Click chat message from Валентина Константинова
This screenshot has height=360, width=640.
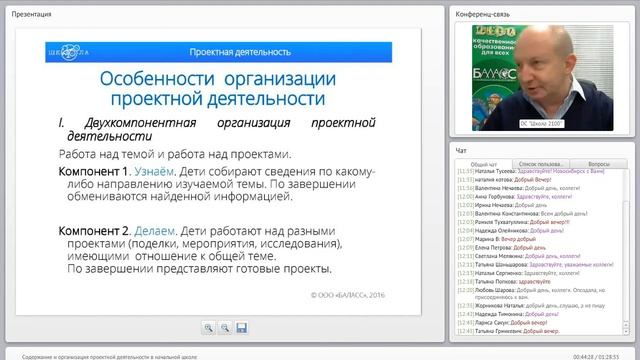coord(522,214)
